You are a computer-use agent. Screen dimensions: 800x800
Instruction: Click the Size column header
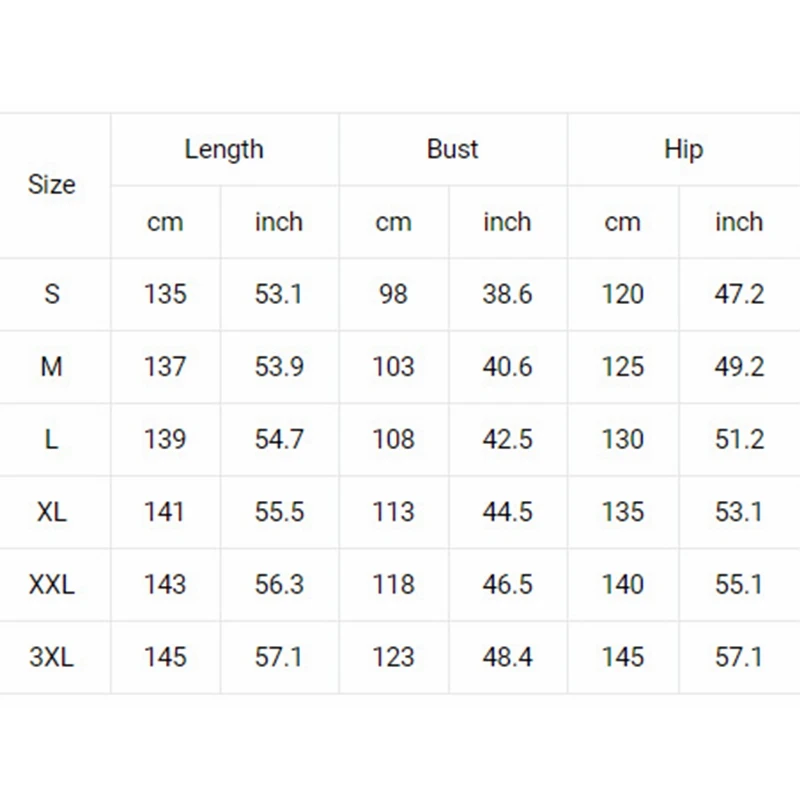point(52,185)
